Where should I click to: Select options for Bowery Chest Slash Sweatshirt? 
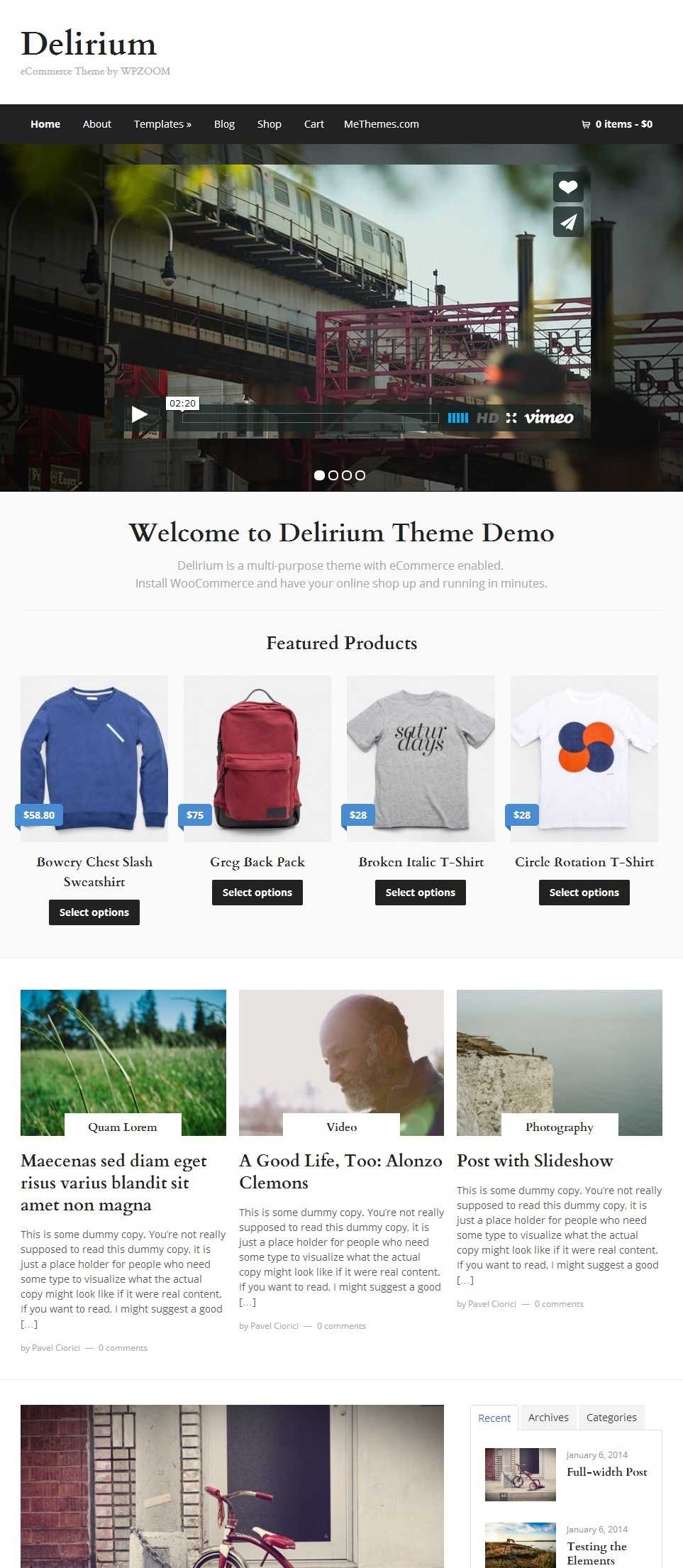pos(94,912)
